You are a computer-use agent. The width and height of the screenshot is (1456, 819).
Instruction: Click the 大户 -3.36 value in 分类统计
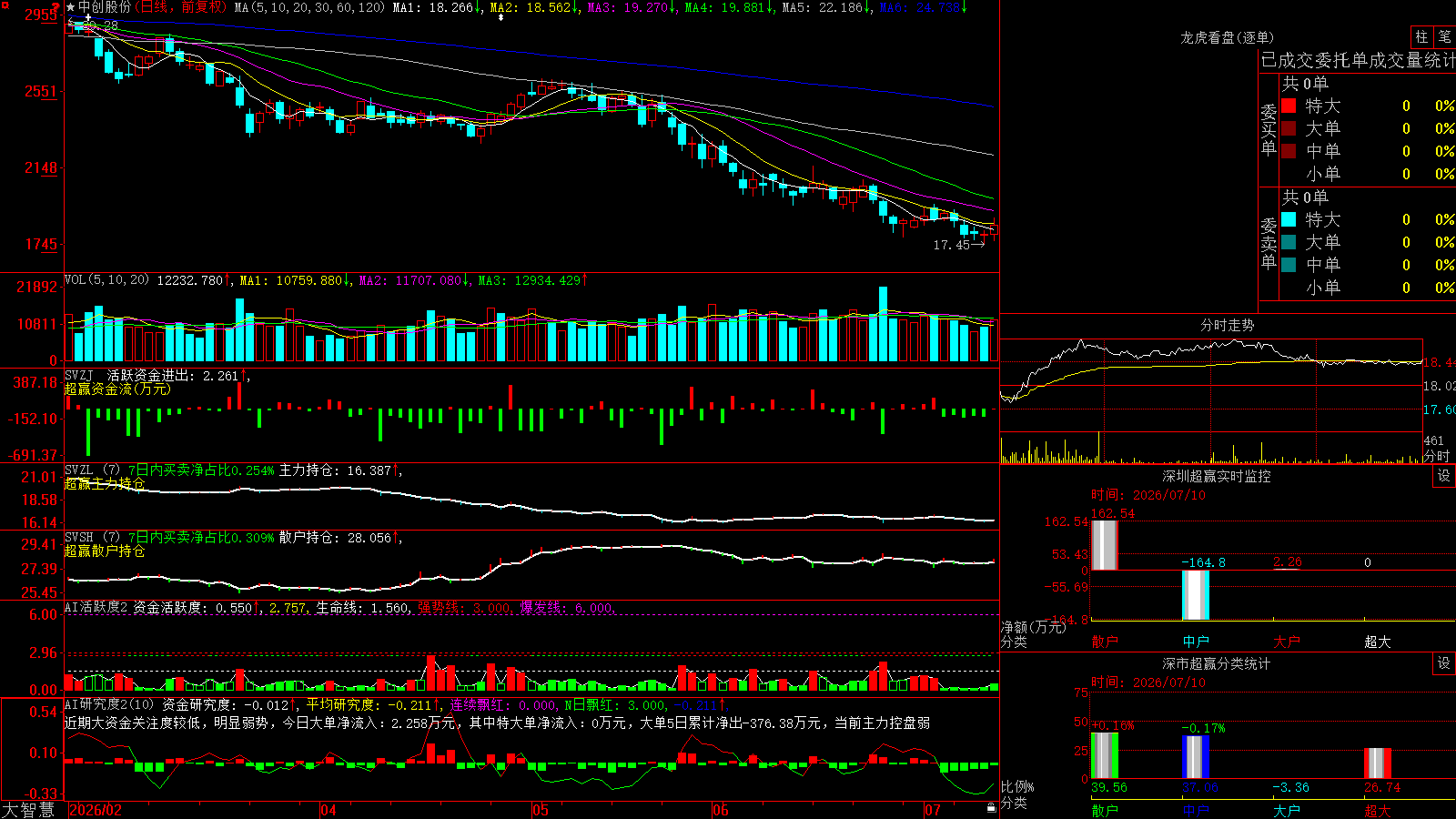[1291, 787]
